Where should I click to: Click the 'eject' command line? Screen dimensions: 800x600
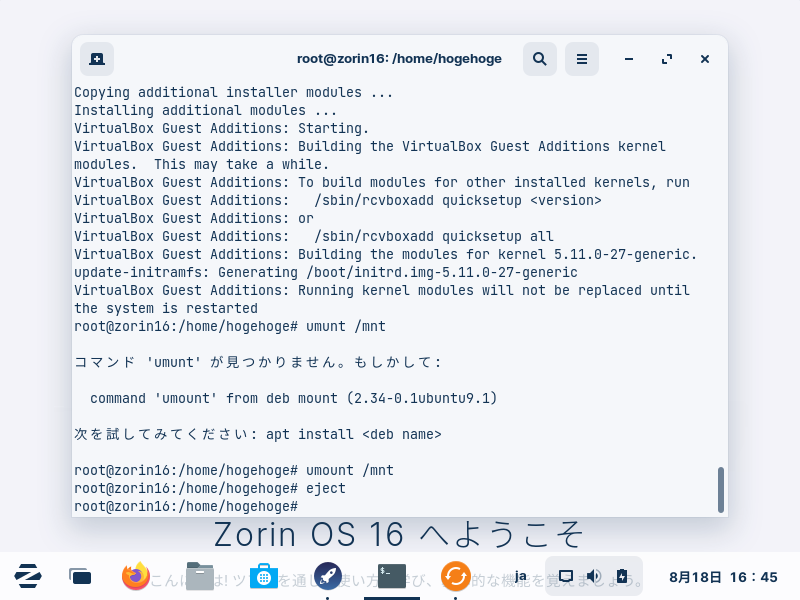coord(326,488)
